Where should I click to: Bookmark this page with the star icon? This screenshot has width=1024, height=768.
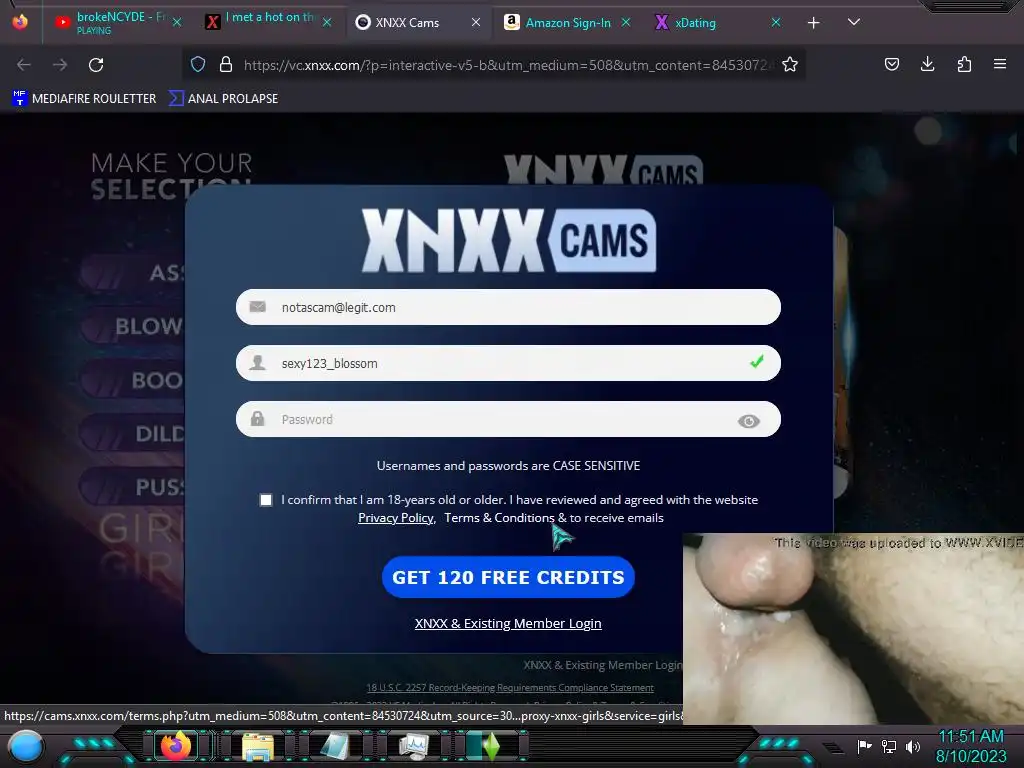click(x=790, y=64)
